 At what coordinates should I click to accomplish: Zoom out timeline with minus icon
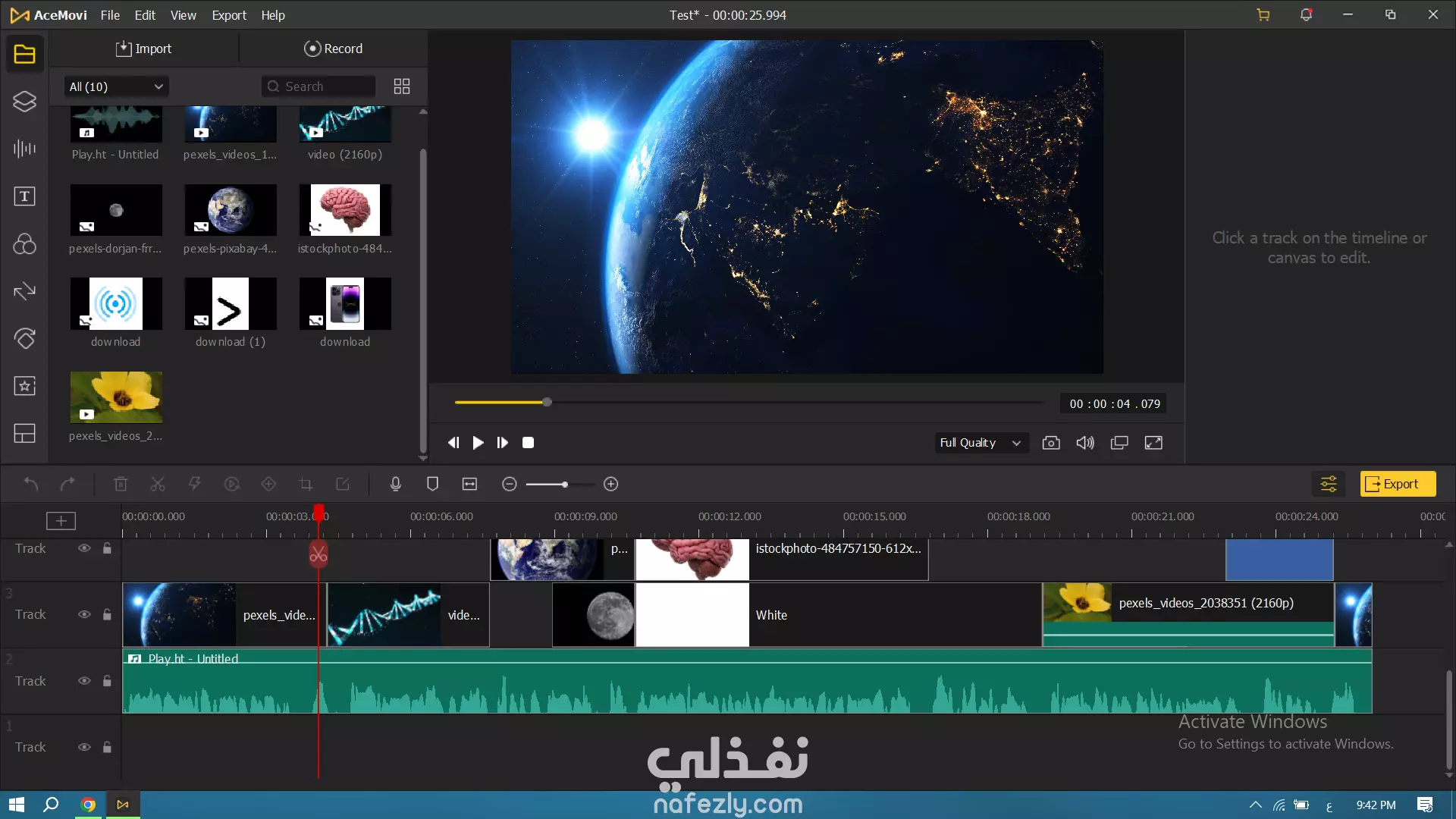pos(510,484)
